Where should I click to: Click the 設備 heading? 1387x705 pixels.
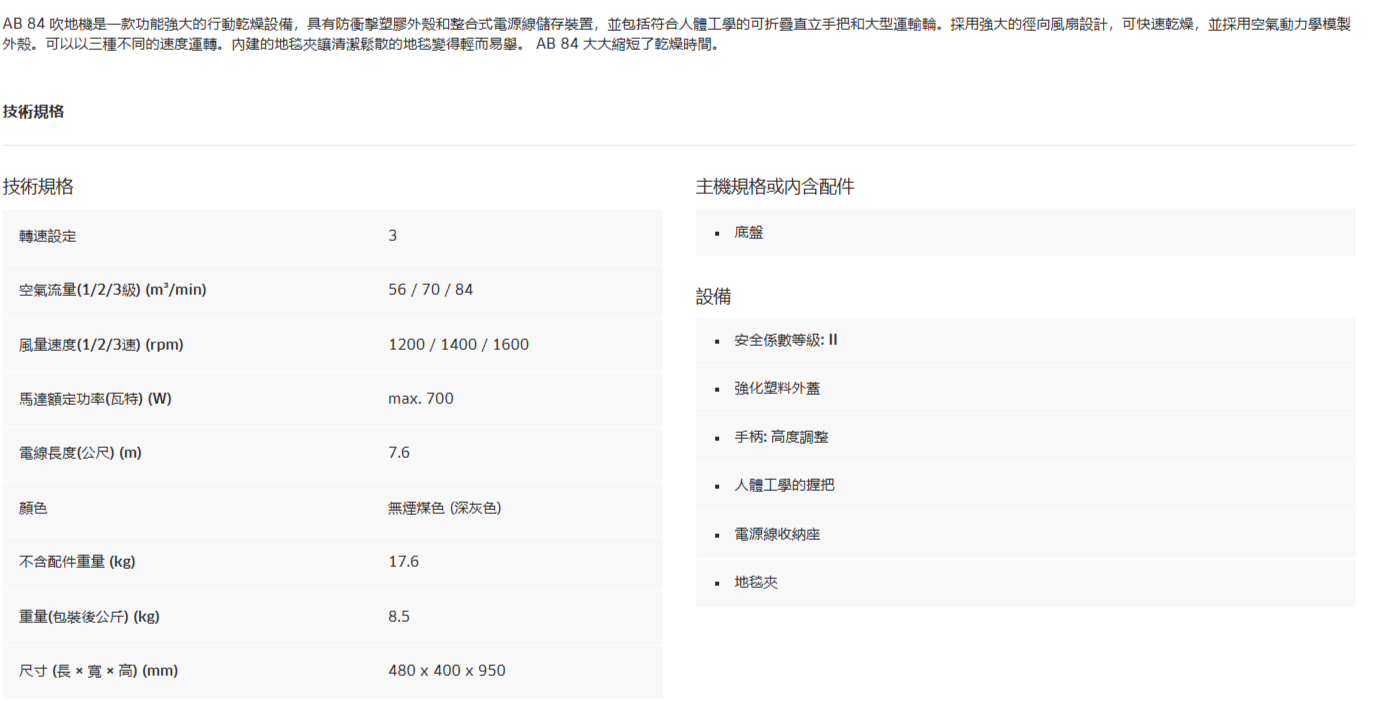coord(714,297)
